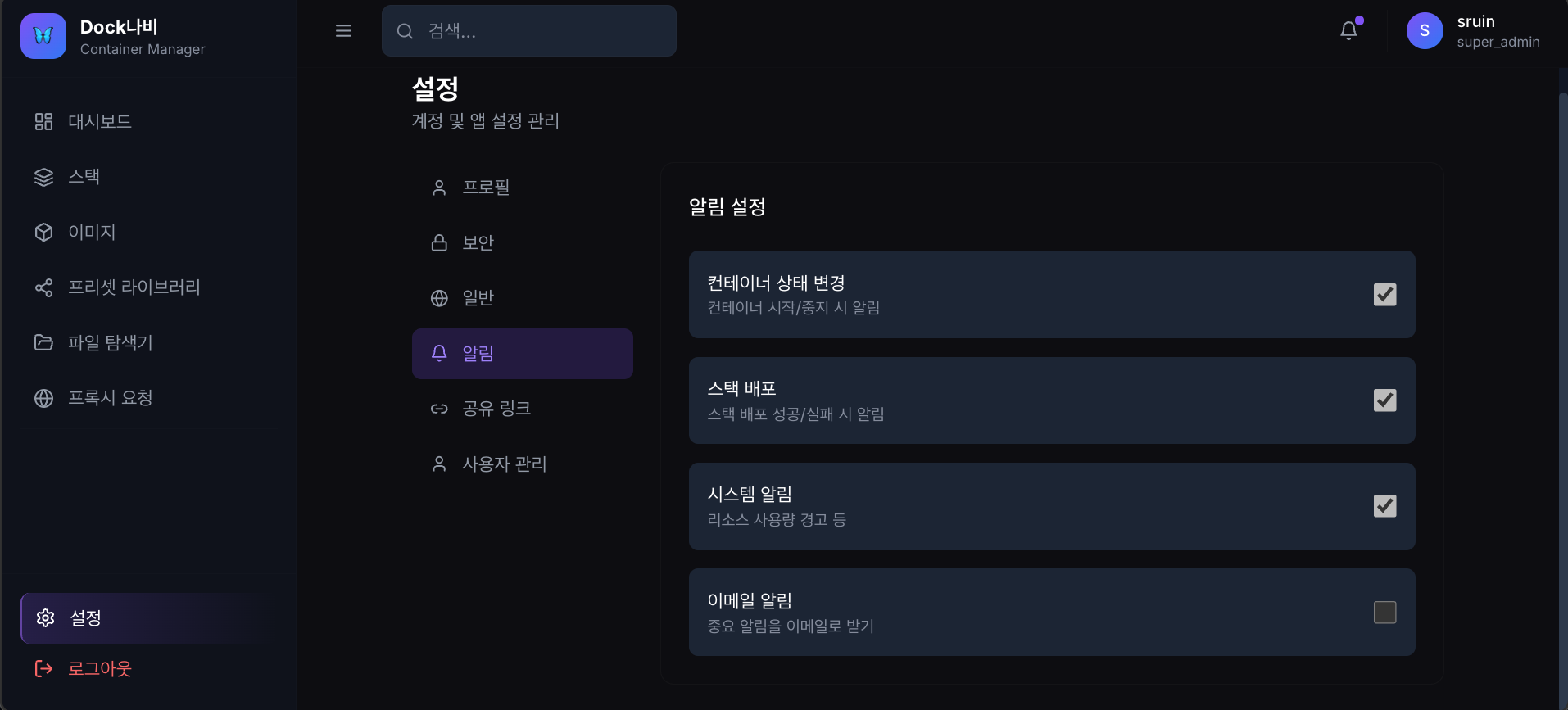
Task: Click the search input field
Action: coord(528,30)
